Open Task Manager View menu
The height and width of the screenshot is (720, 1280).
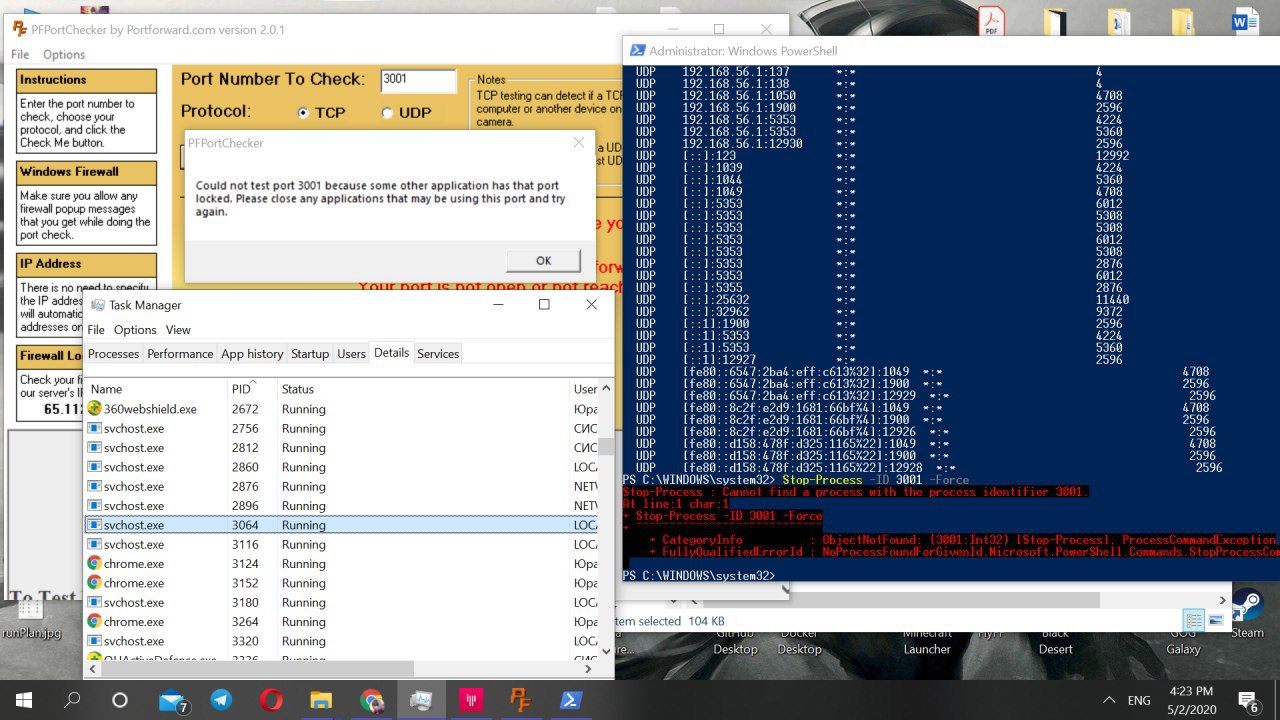point(178,330)
